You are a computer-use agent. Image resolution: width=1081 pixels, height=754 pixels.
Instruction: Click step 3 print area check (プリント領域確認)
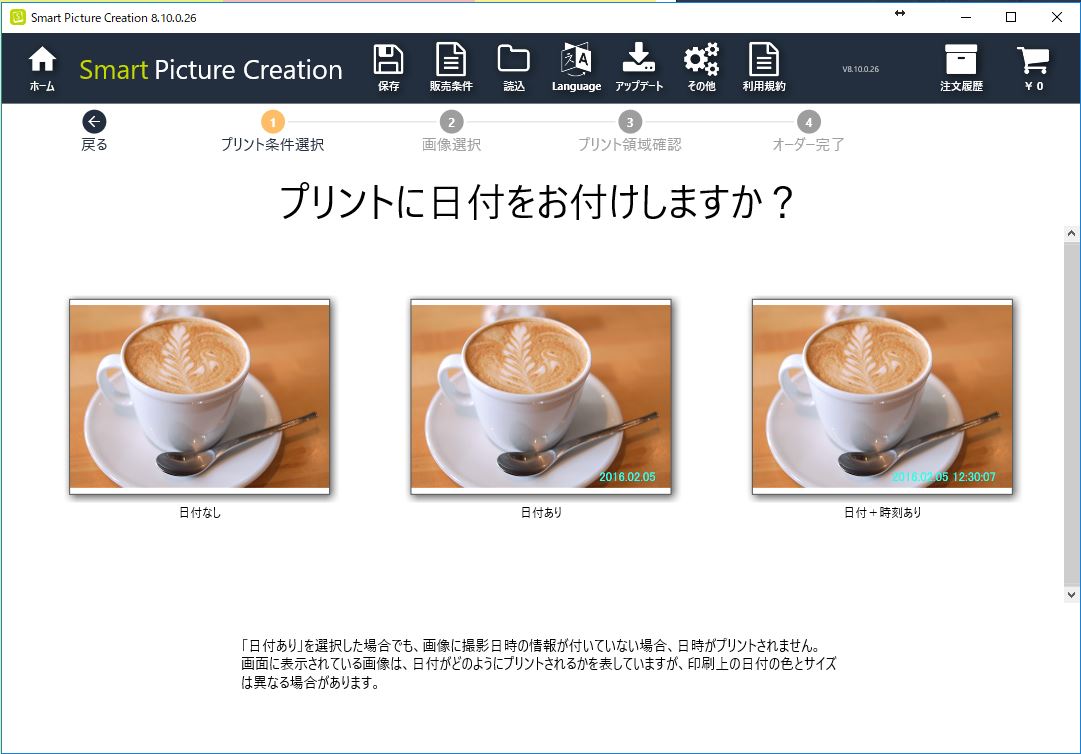(x=629, y=123)
